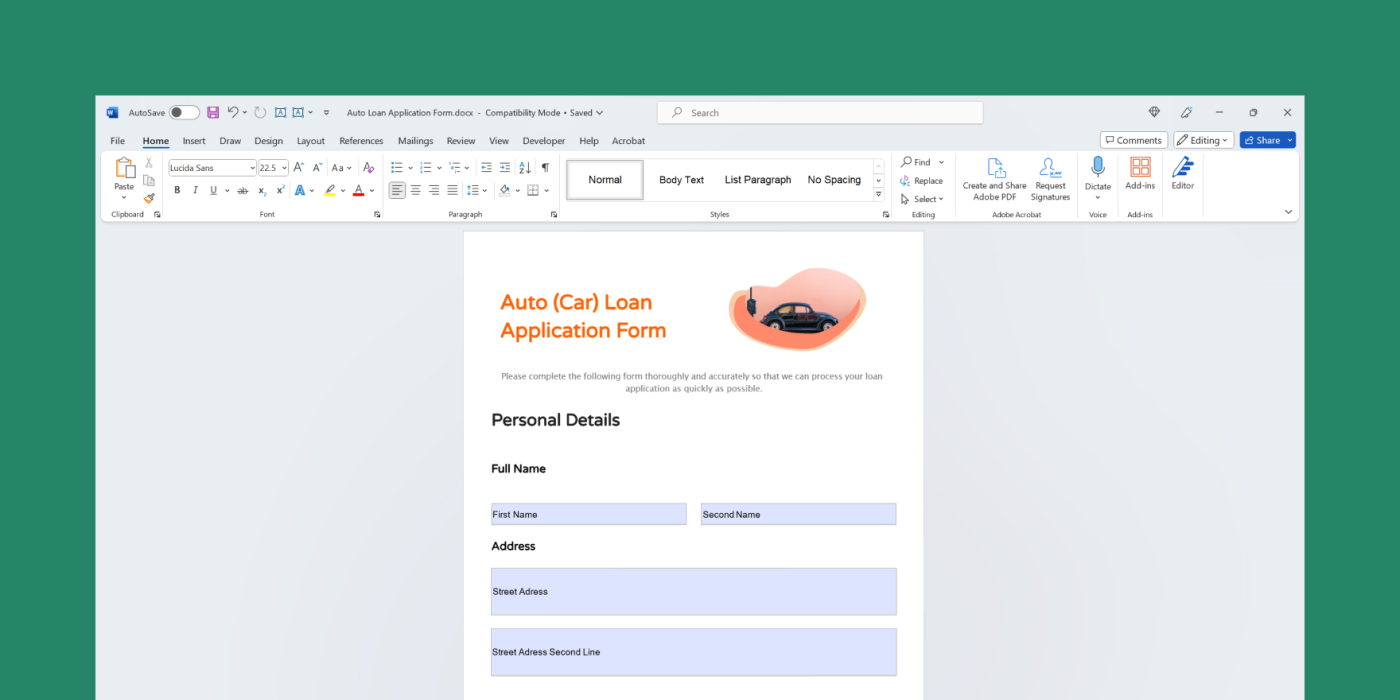
Task: Launch the Editor pane
Action: point(1182,178)
